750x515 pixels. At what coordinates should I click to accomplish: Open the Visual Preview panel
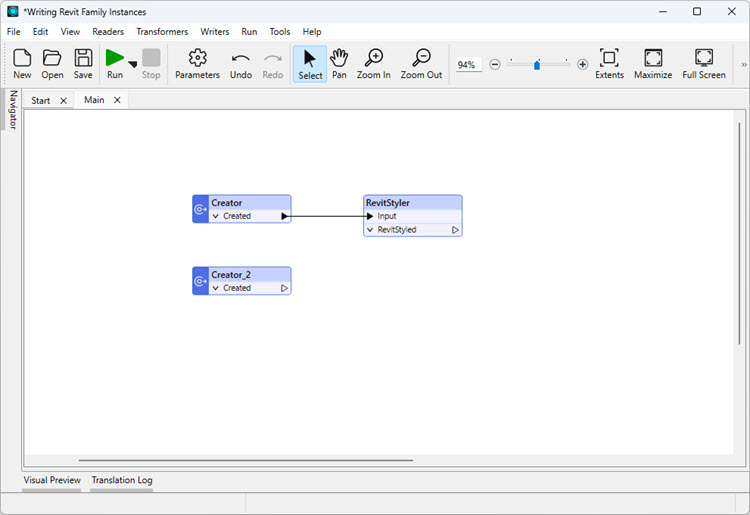52,480
